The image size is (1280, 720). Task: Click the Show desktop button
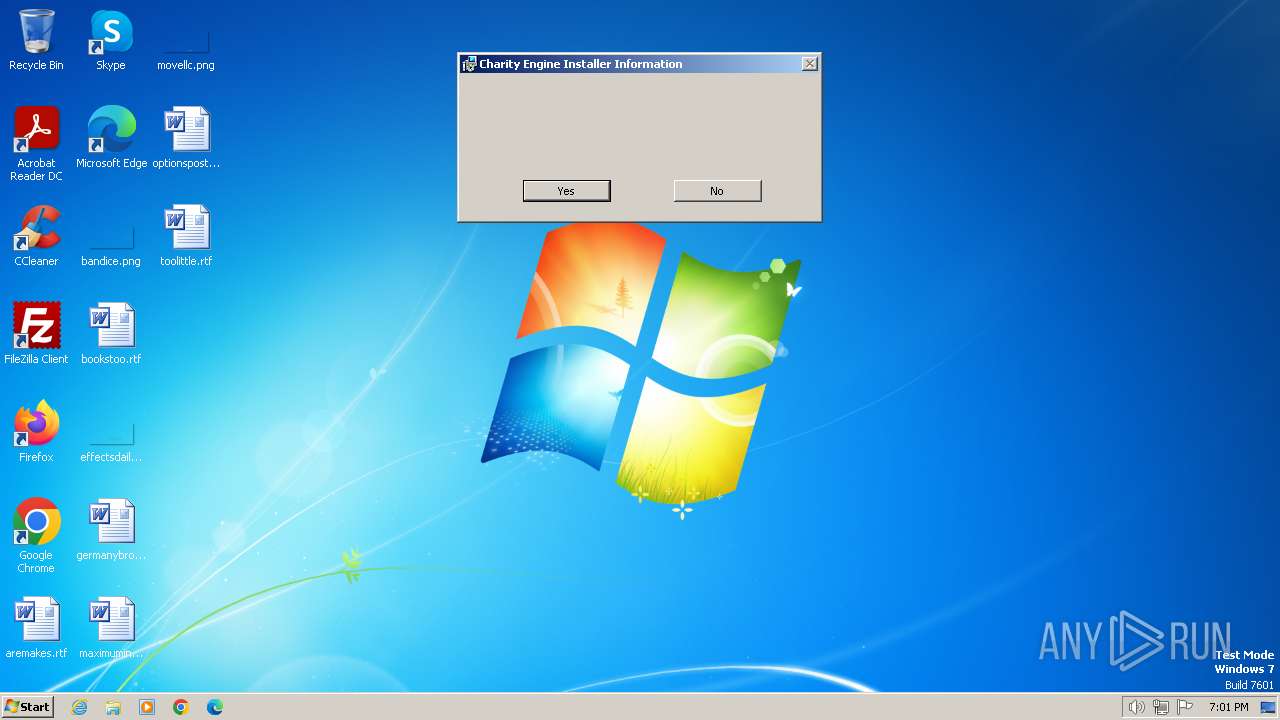pos(1269,707)
